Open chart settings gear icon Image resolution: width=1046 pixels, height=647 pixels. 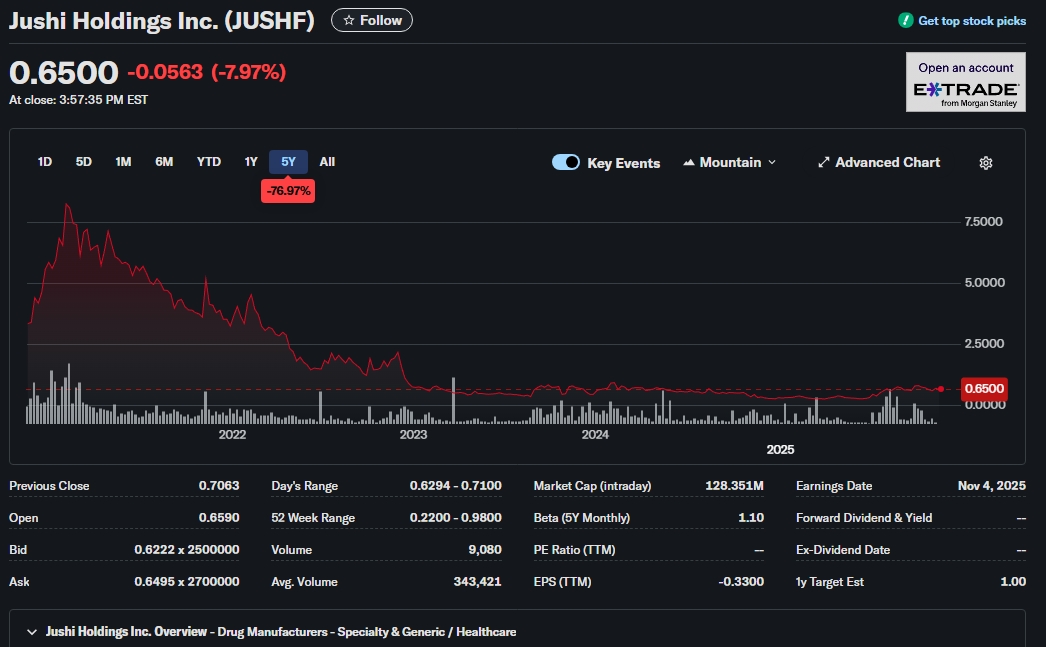click(x=985, y=163)
